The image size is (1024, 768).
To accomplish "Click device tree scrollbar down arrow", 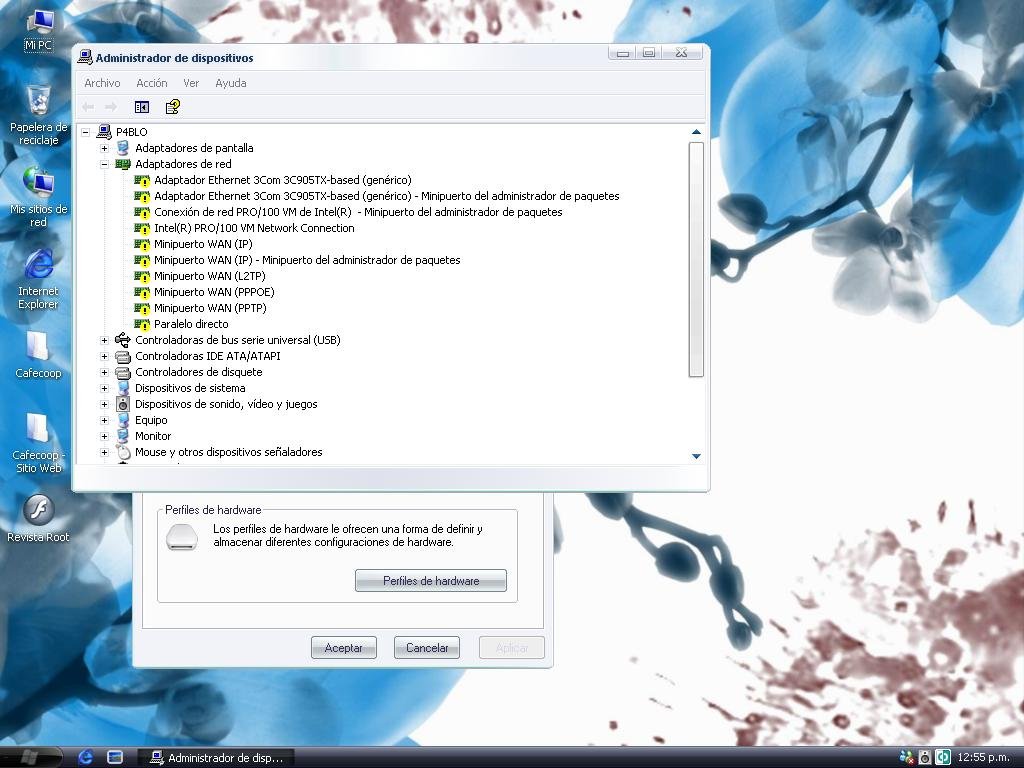I will click(x=696, y=456).
